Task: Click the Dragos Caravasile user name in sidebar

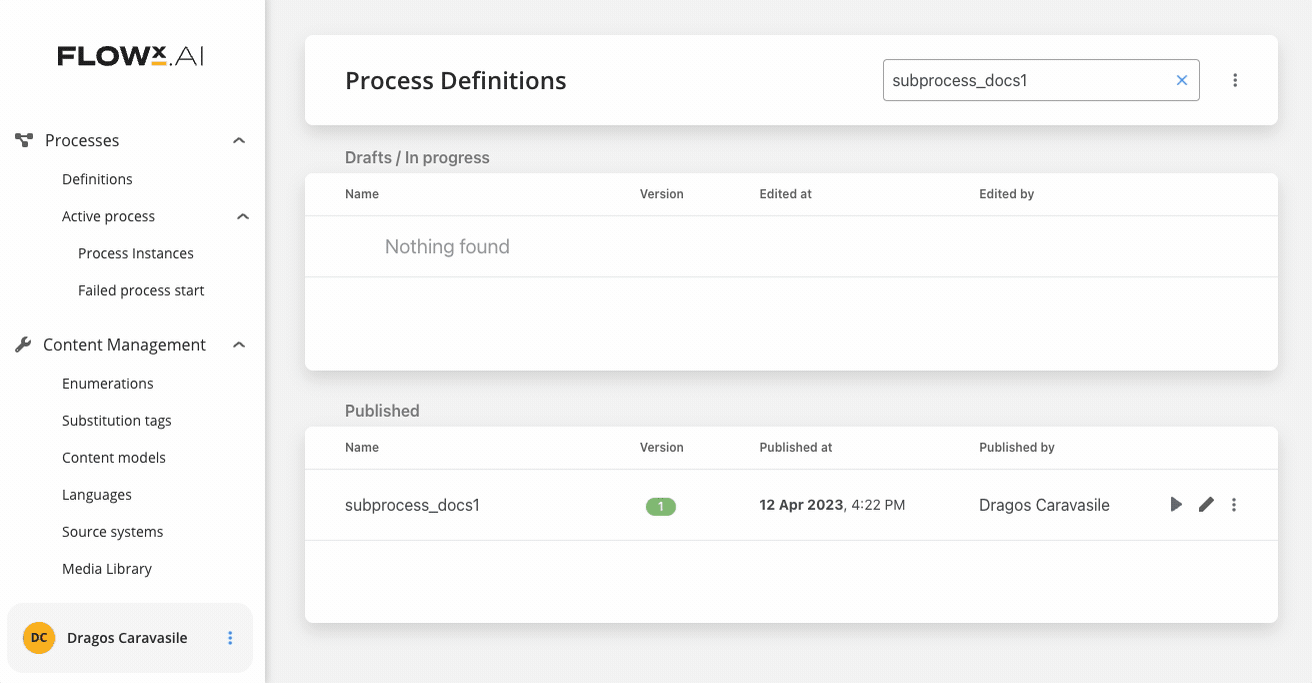Action: point(127,638)
